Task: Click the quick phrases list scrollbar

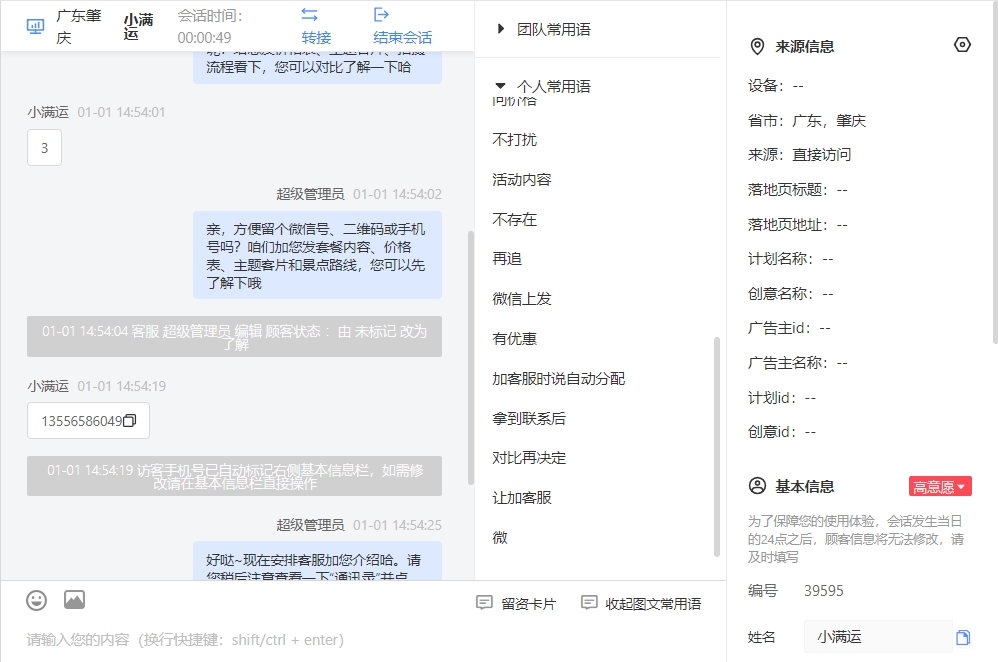Action: [717, 447]
